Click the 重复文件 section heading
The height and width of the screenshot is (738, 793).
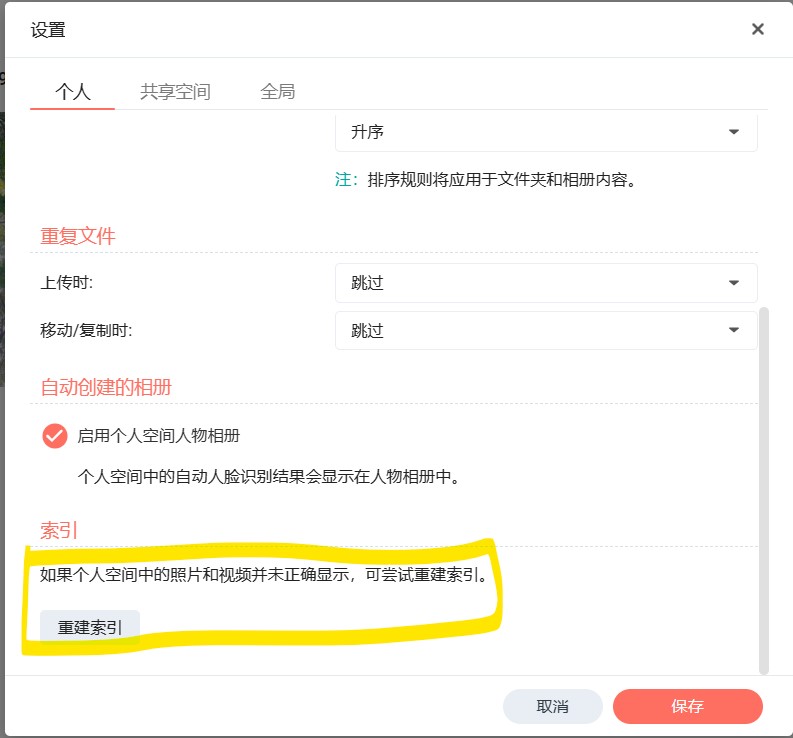(x=78, y=236)
